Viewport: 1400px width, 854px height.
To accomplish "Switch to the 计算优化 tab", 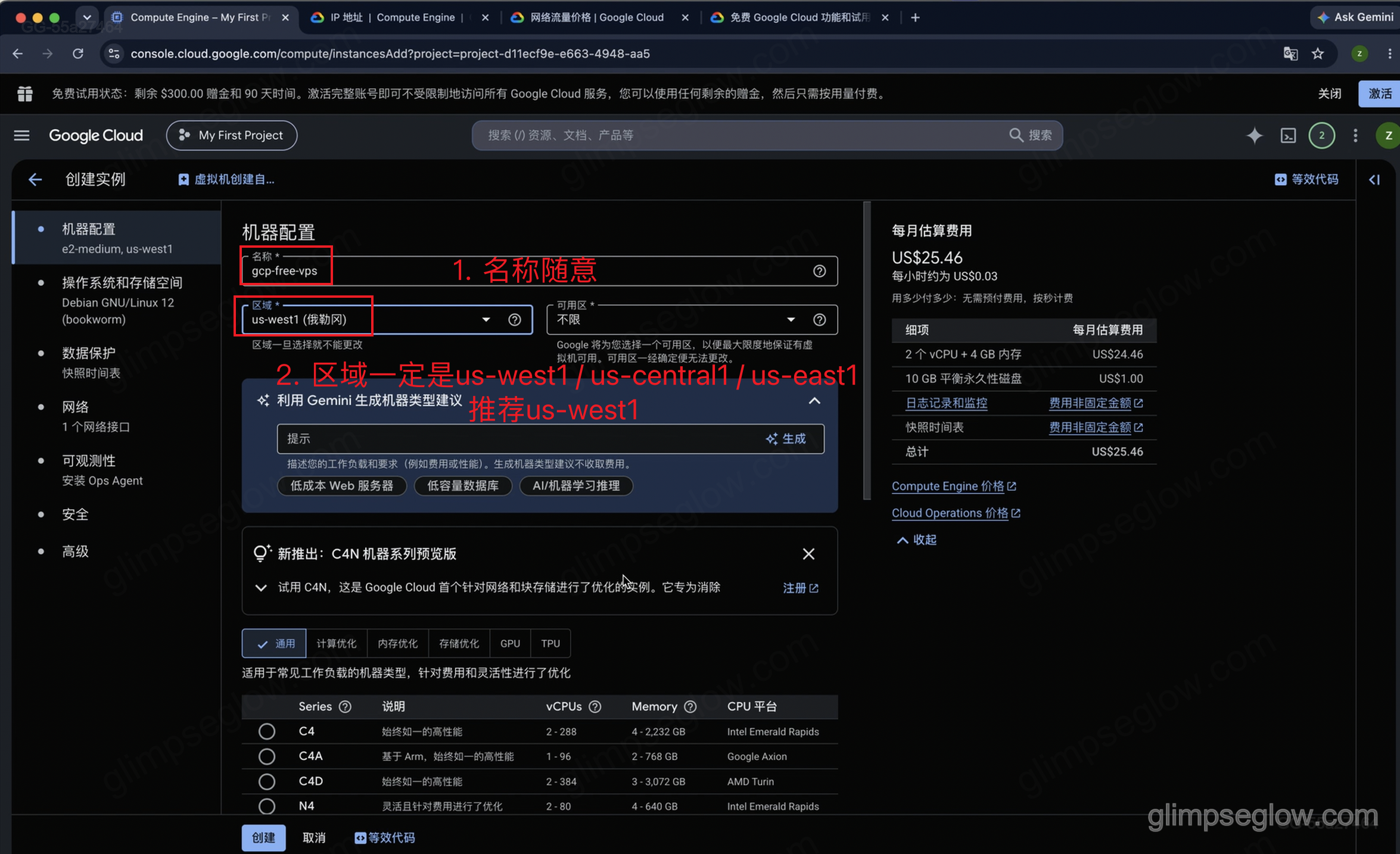I will point(337,643).
